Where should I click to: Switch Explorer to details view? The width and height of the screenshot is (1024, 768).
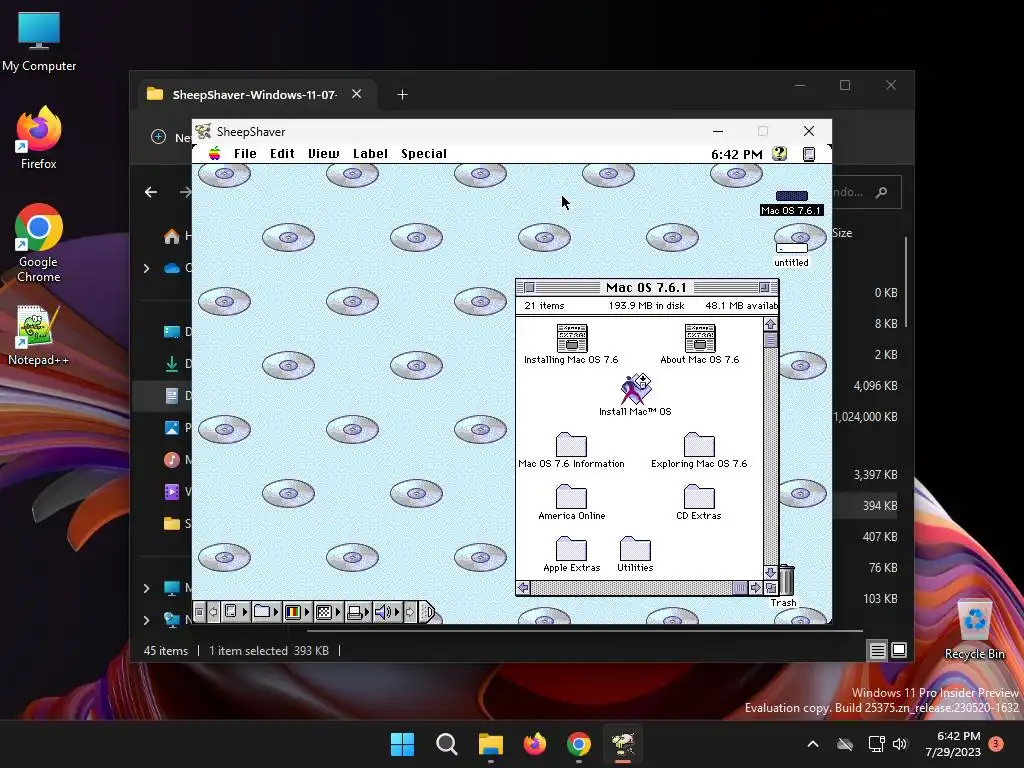click(878, 650)
